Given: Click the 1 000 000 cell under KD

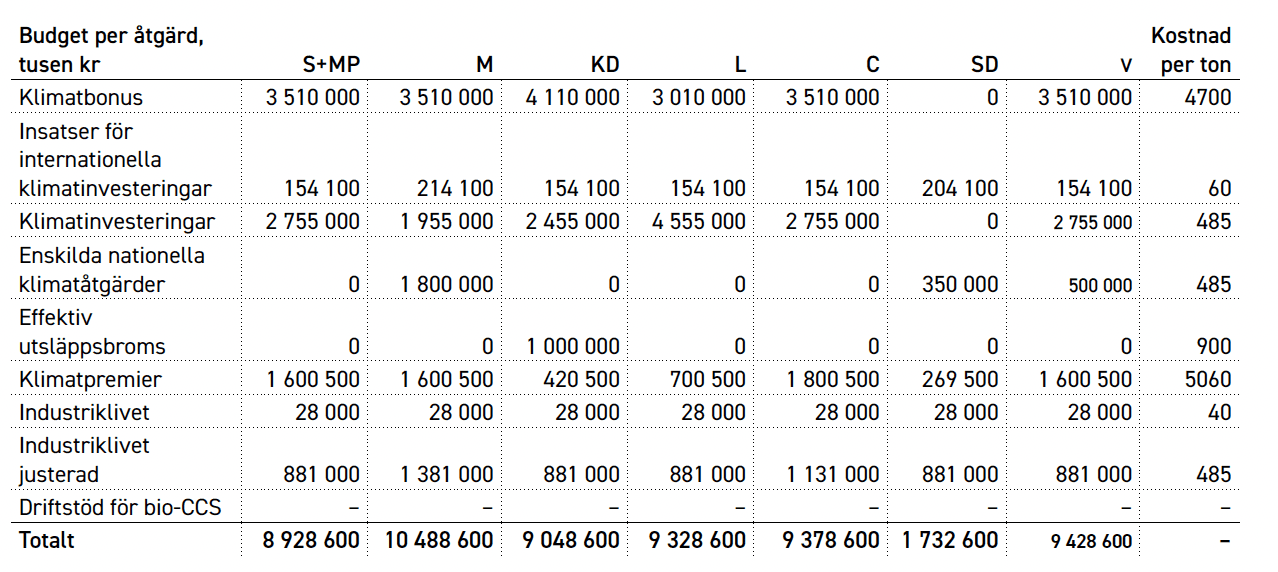Looking at the screenshot, I should [573, 347].
